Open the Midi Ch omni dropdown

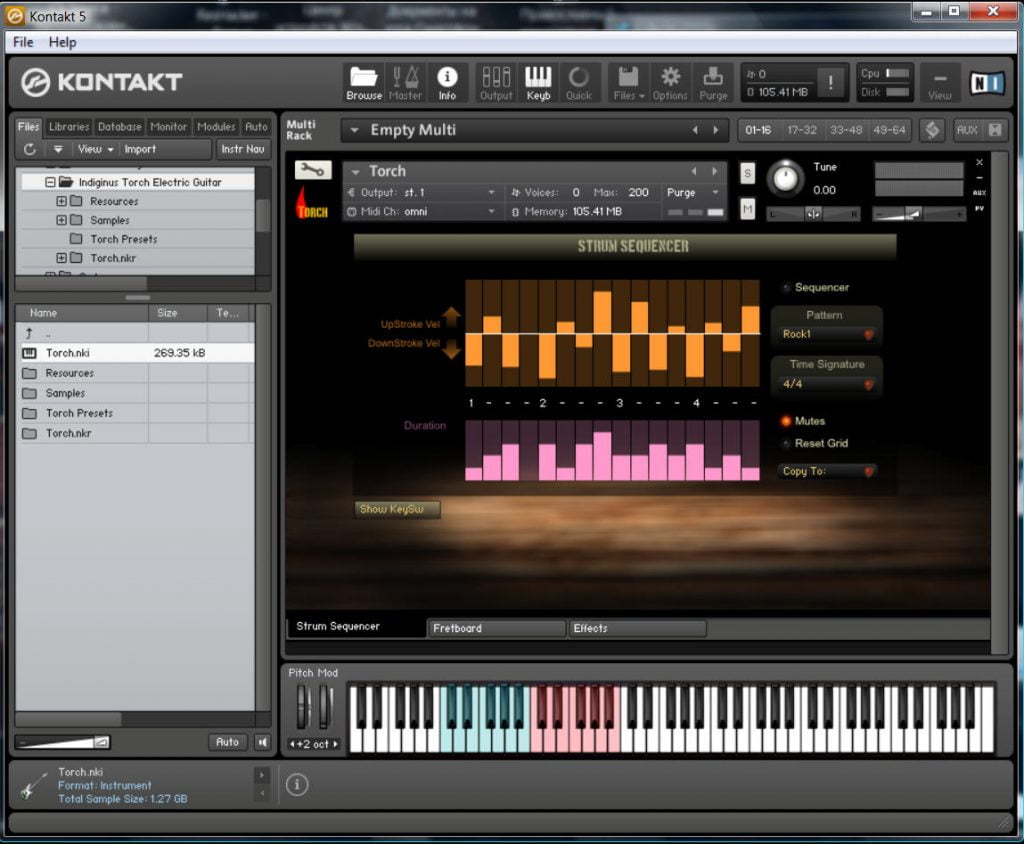pyautogui.click(x=422, y=212)
